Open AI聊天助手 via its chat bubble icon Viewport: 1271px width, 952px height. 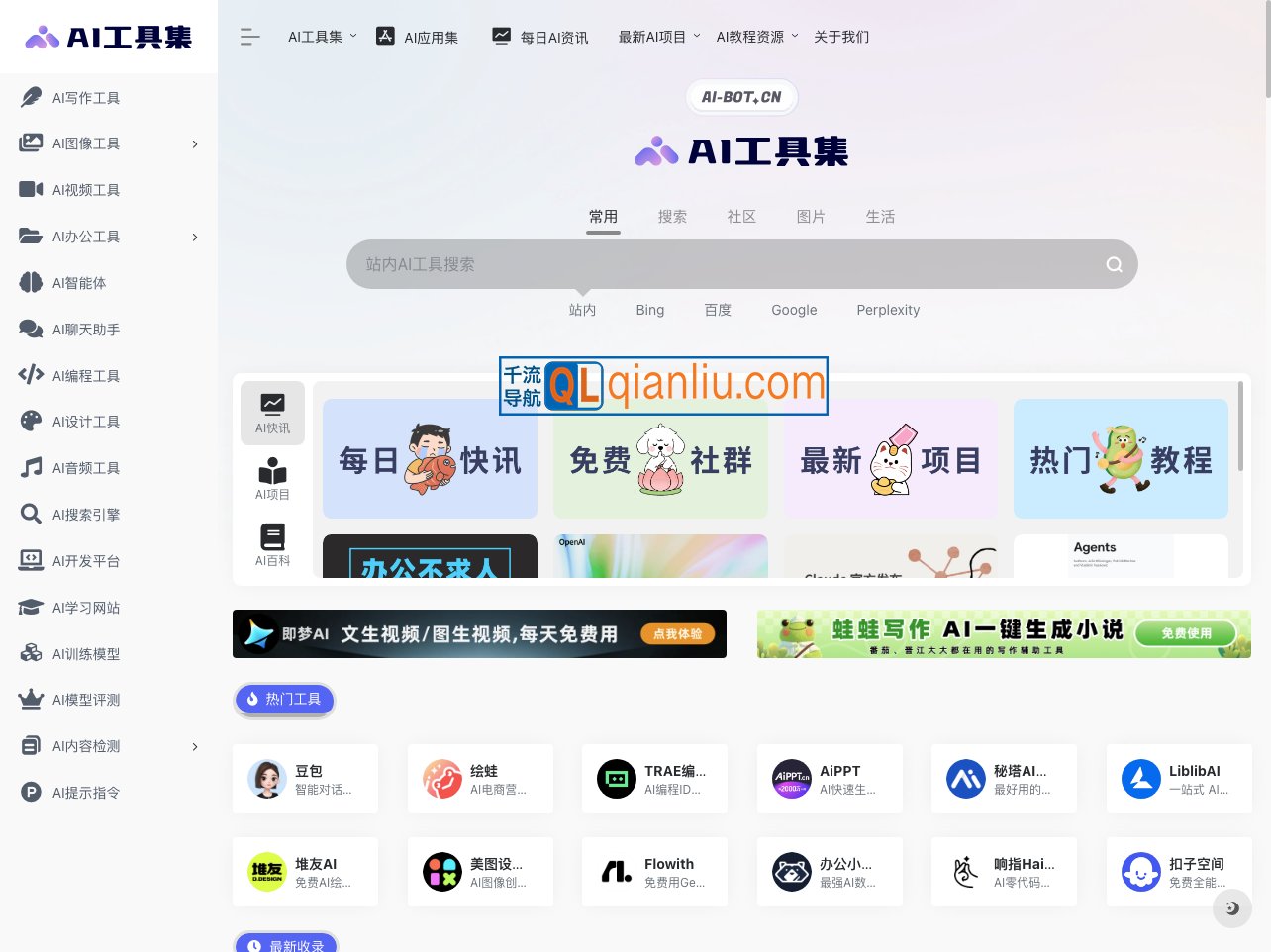click(30, 329)
